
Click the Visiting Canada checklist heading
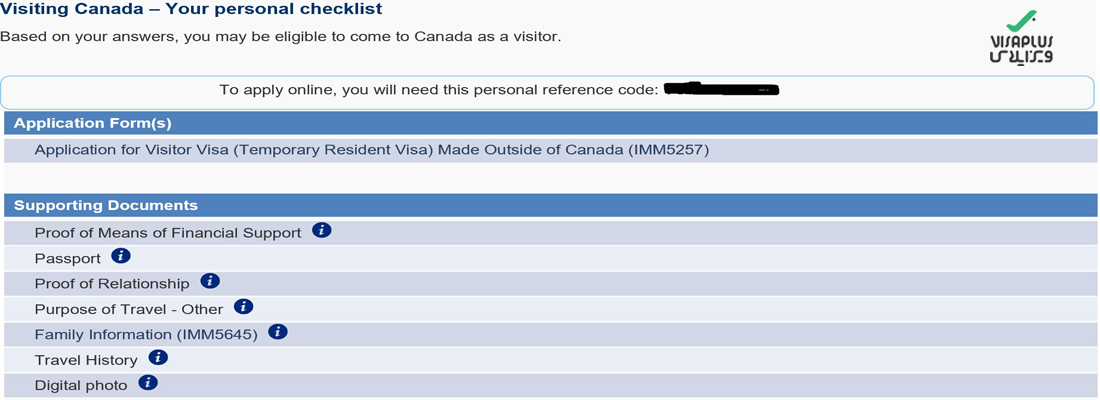[x=191, y=10]
